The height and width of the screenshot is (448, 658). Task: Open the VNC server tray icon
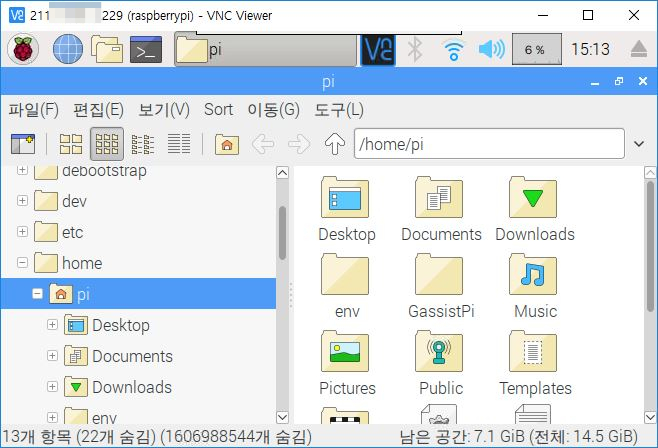pyautogui.click(x=378, y=49)
